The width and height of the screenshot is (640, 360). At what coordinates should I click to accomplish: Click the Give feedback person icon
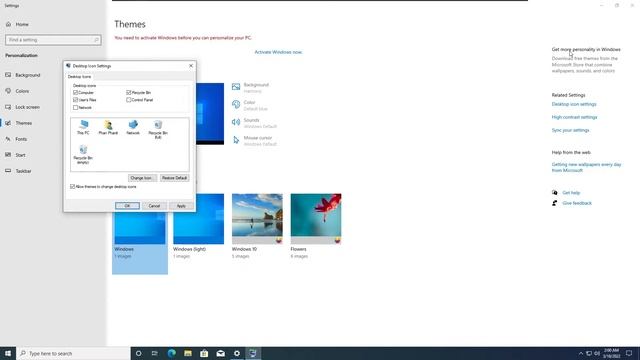[x=555, y=203]
